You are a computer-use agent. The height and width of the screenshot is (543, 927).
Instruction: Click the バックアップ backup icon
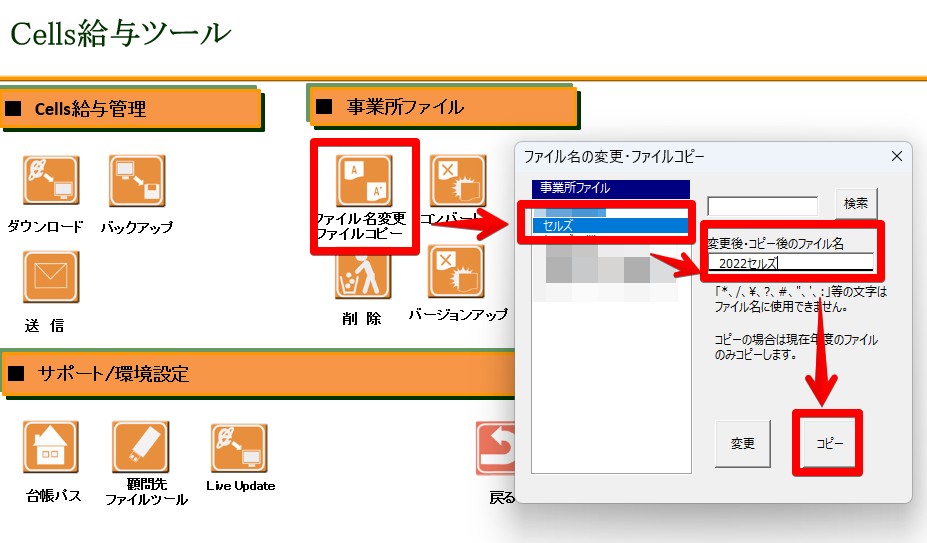point(137,182)
